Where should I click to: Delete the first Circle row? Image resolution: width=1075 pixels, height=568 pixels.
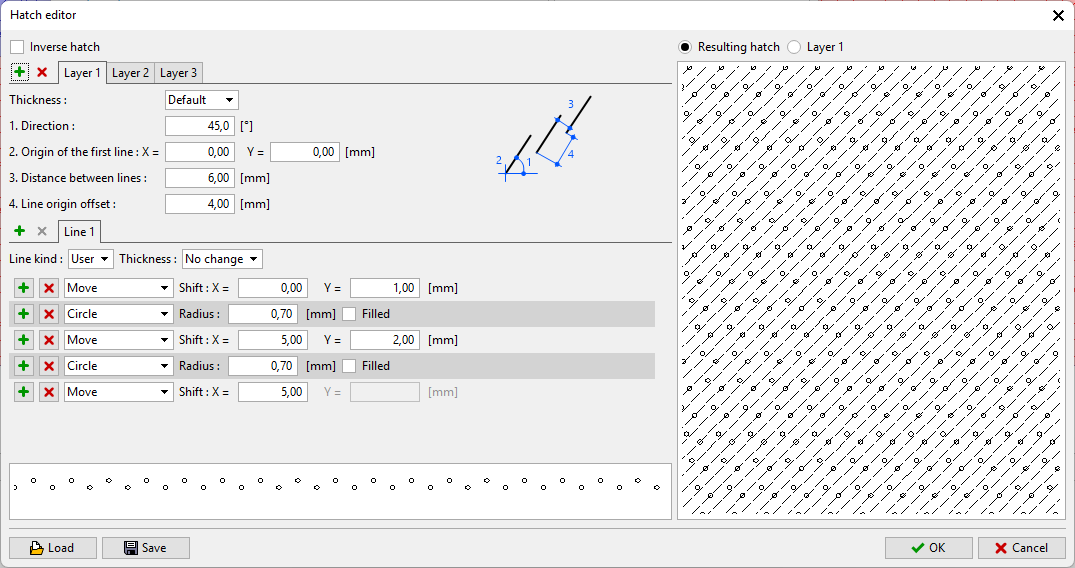click(48, 314)
